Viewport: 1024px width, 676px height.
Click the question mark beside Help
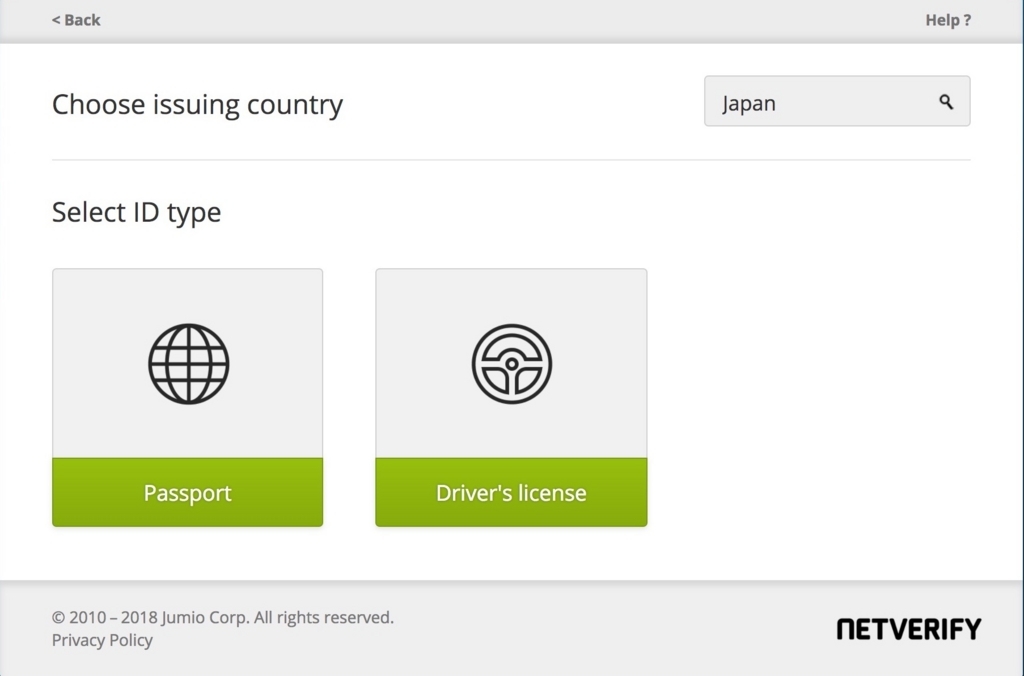(967, 20)
